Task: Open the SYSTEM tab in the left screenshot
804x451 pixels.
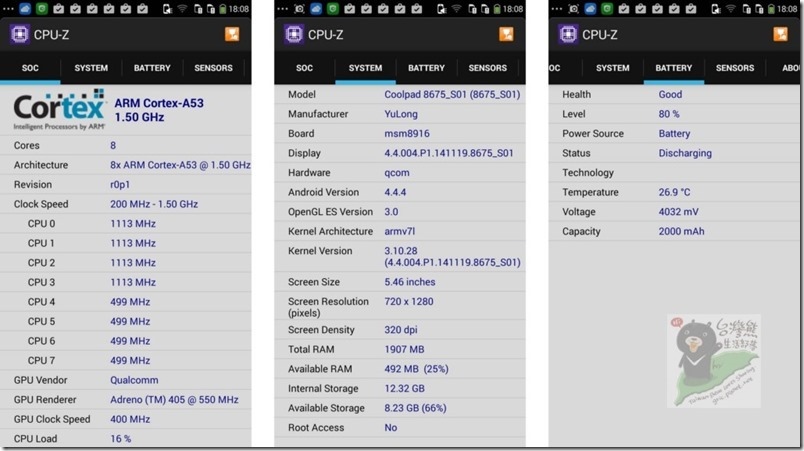Action: [x=91, y=68]
